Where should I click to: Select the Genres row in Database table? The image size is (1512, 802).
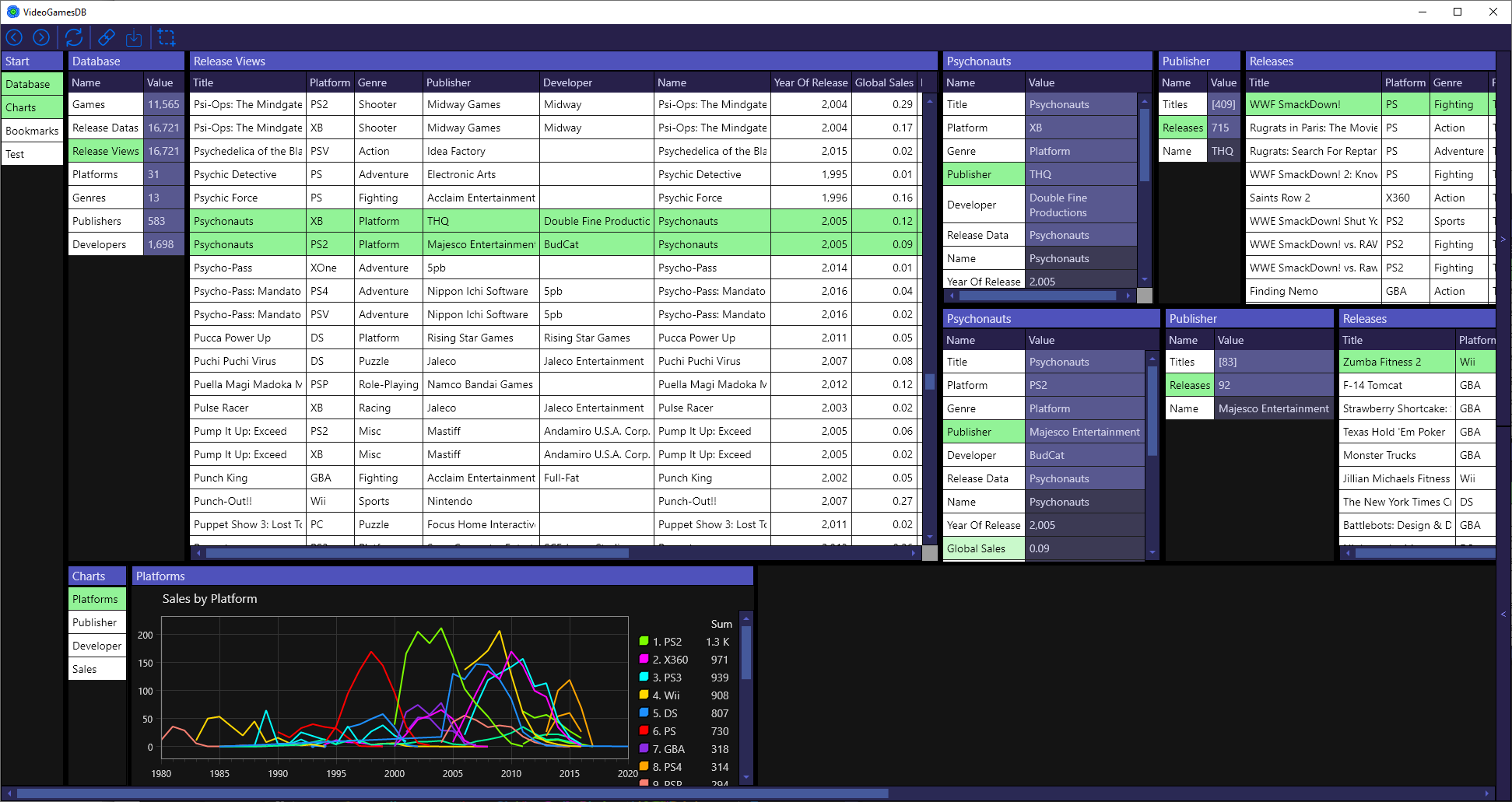pos(126,198)
